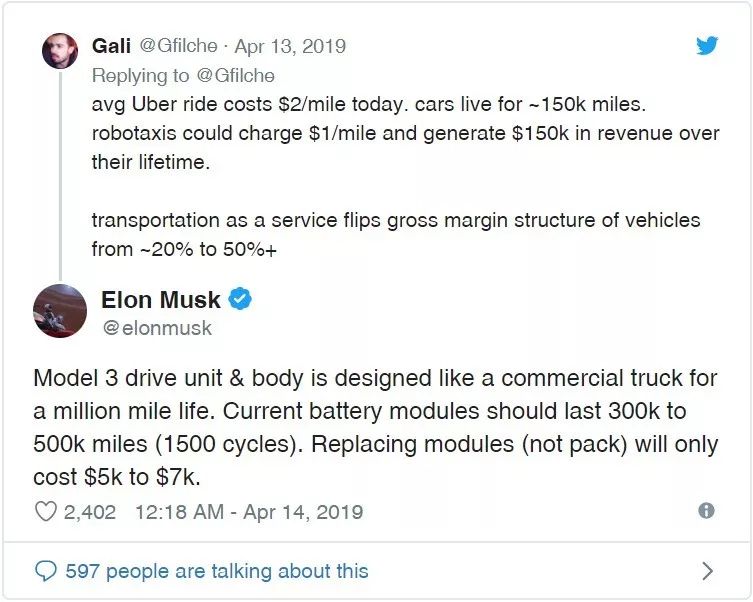Open Gali's profile avatar
This screenshot has height=602, width=753.
tap(60, 51)
